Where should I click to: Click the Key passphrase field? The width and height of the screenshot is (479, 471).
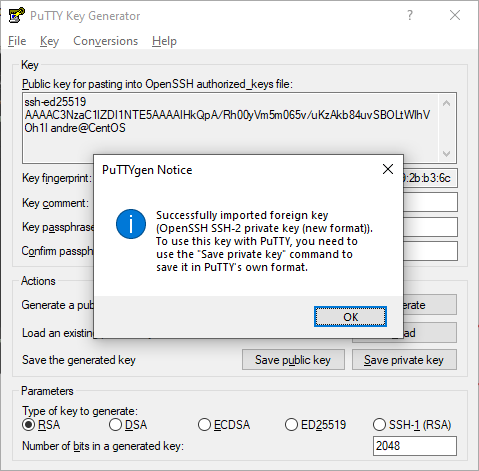(430, 227)
